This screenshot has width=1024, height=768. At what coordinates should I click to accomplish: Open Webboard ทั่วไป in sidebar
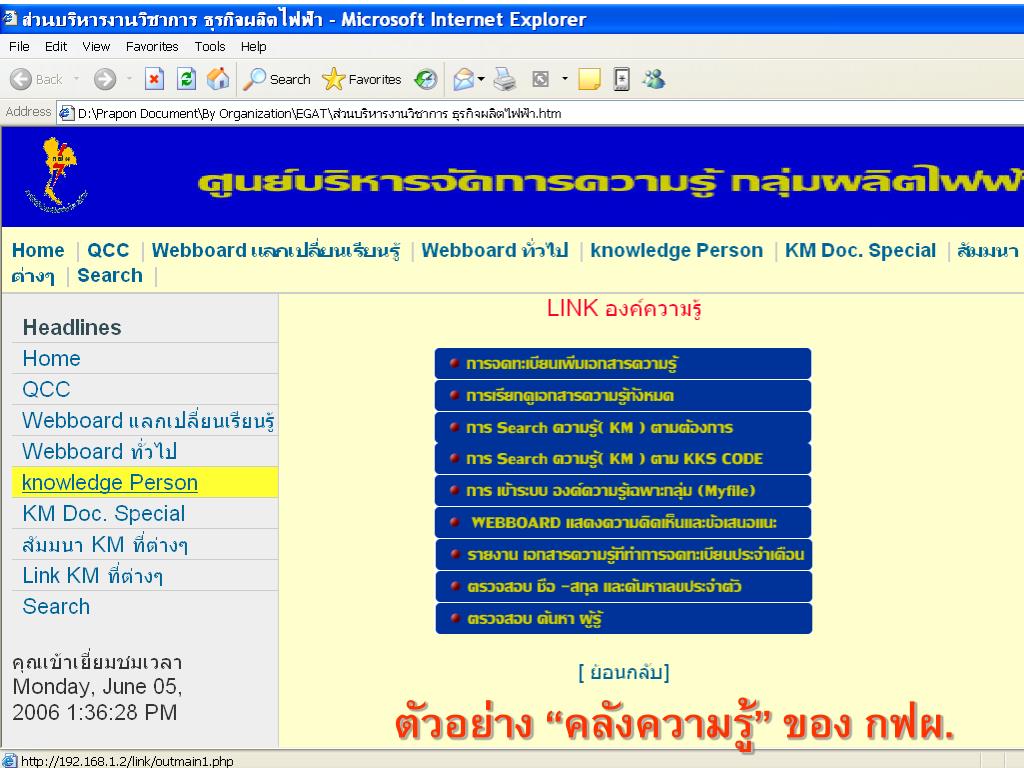[99, 451]
